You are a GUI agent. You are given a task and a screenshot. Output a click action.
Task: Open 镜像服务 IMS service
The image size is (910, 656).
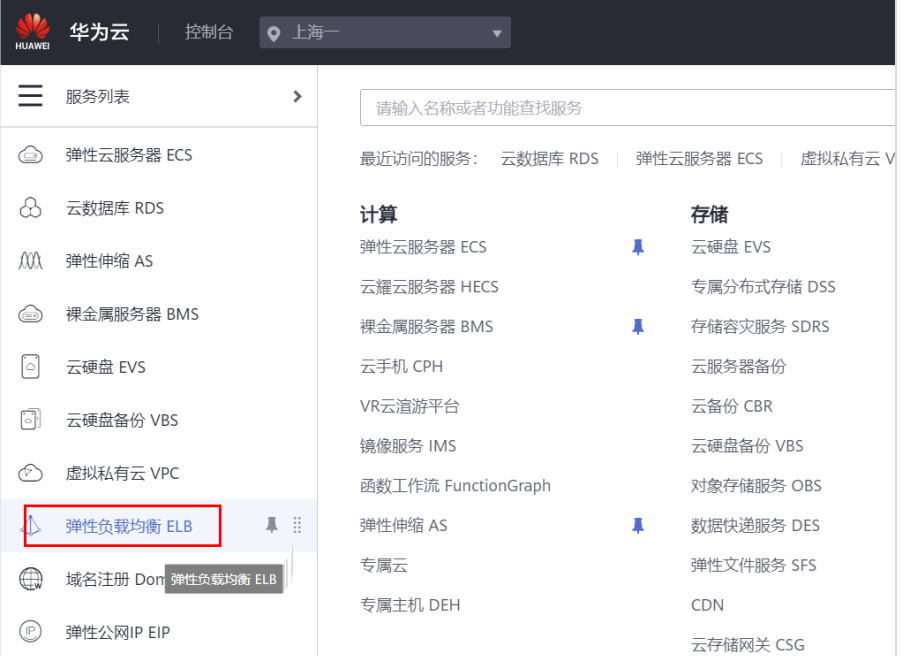click(408, 446)
